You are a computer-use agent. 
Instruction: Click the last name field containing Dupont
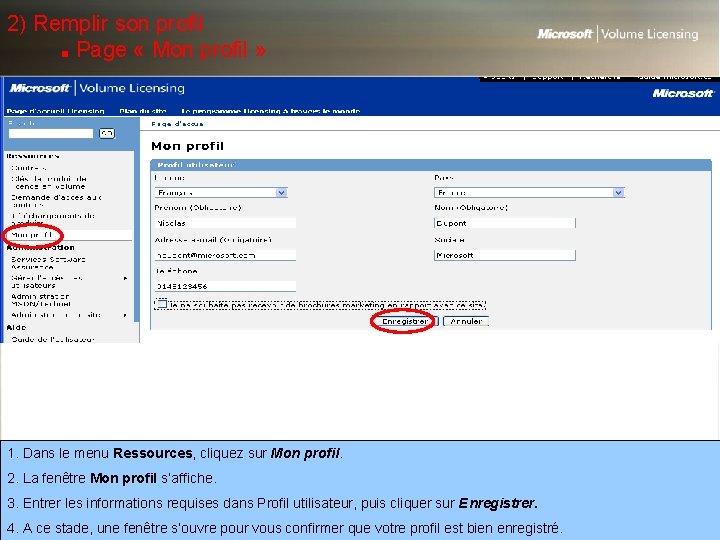(x=504, y=223)
